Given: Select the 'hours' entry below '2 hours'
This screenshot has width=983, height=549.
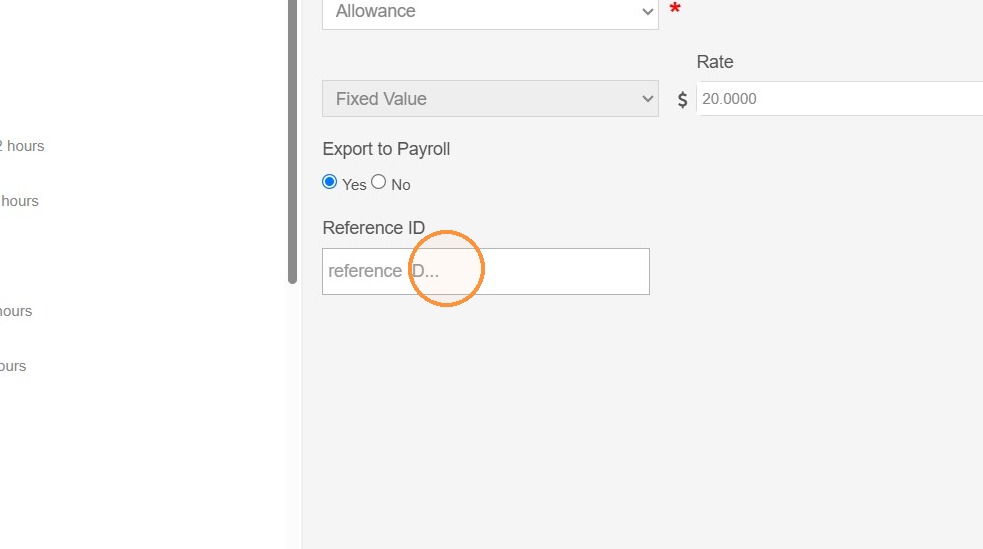Looking at the screenshot, I should pyautogui.click(x=19, y=201).
